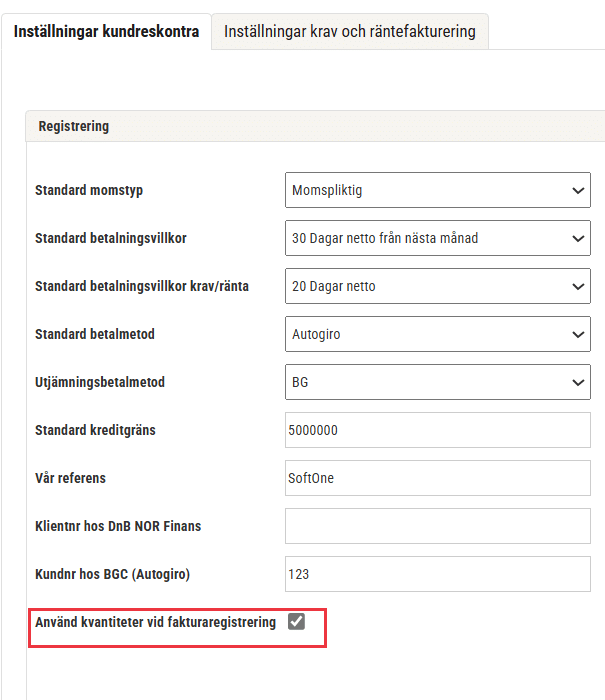Switch to Inställningar krav och räntefakturering tab

coord(350,32)
